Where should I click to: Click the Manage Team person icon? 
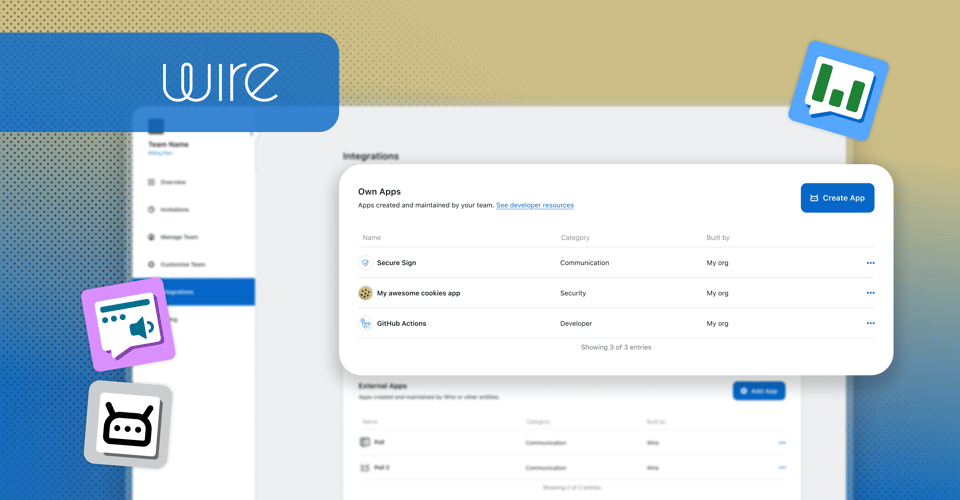coord(151,237)
